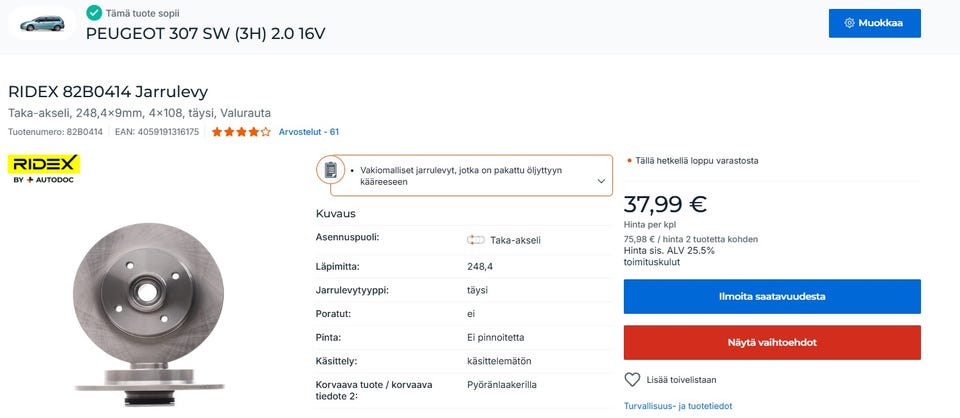960x418 pixels.
Task: Click the Lisää toivelistaan text
Action: (x=683, y=380)
